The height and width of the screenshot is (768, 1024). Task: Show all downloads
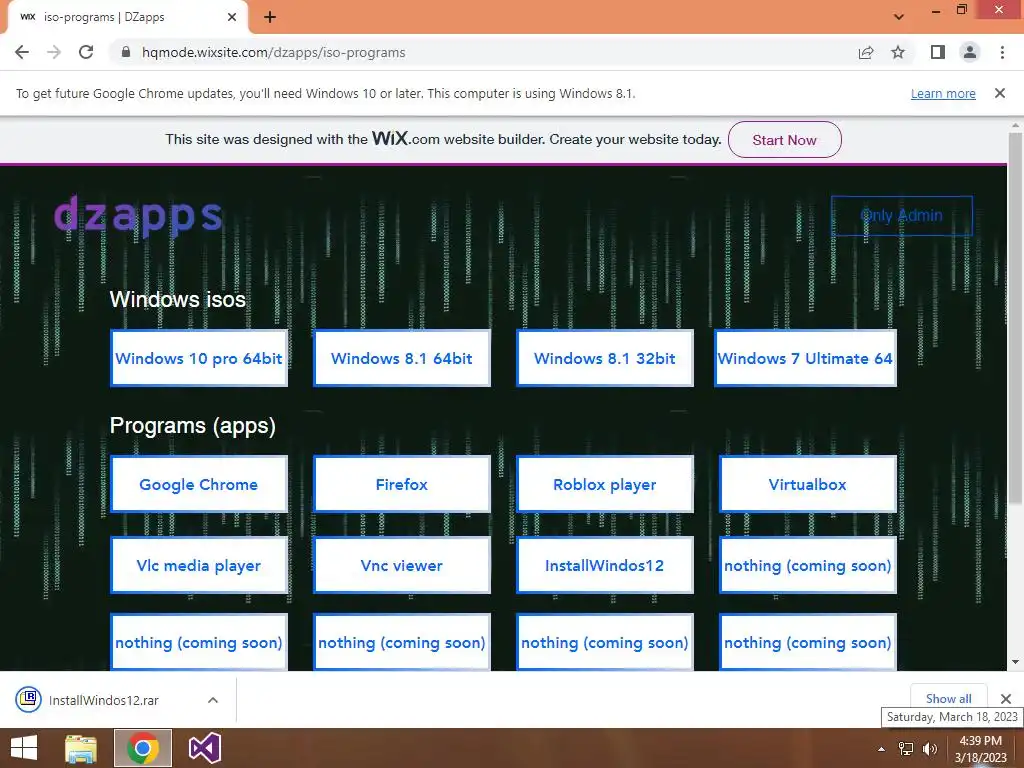click(x=948, y=698)
